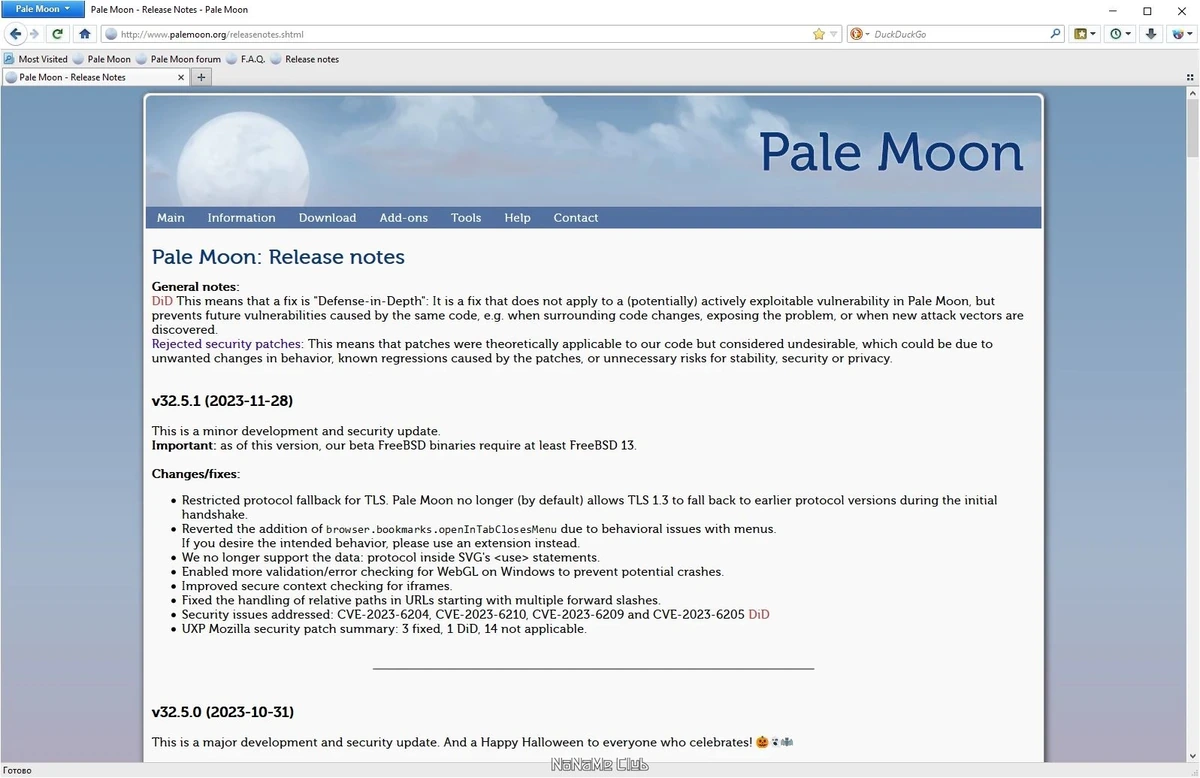Bookmark this page with the star icon
1200x778 pixels.
click(819, 34)
